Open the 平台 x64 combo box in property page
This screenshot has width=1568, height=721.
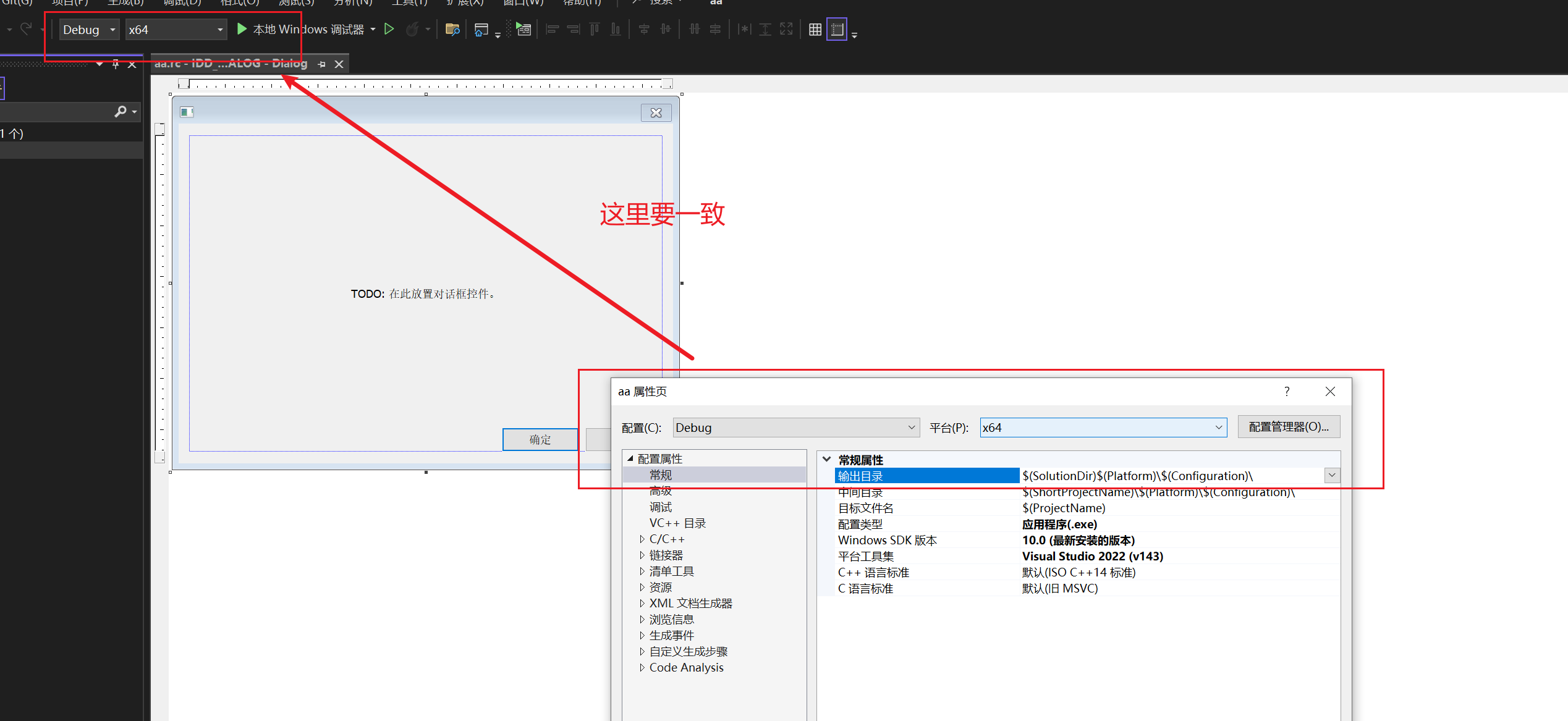pyautogui.click(x=1103, y=428)
